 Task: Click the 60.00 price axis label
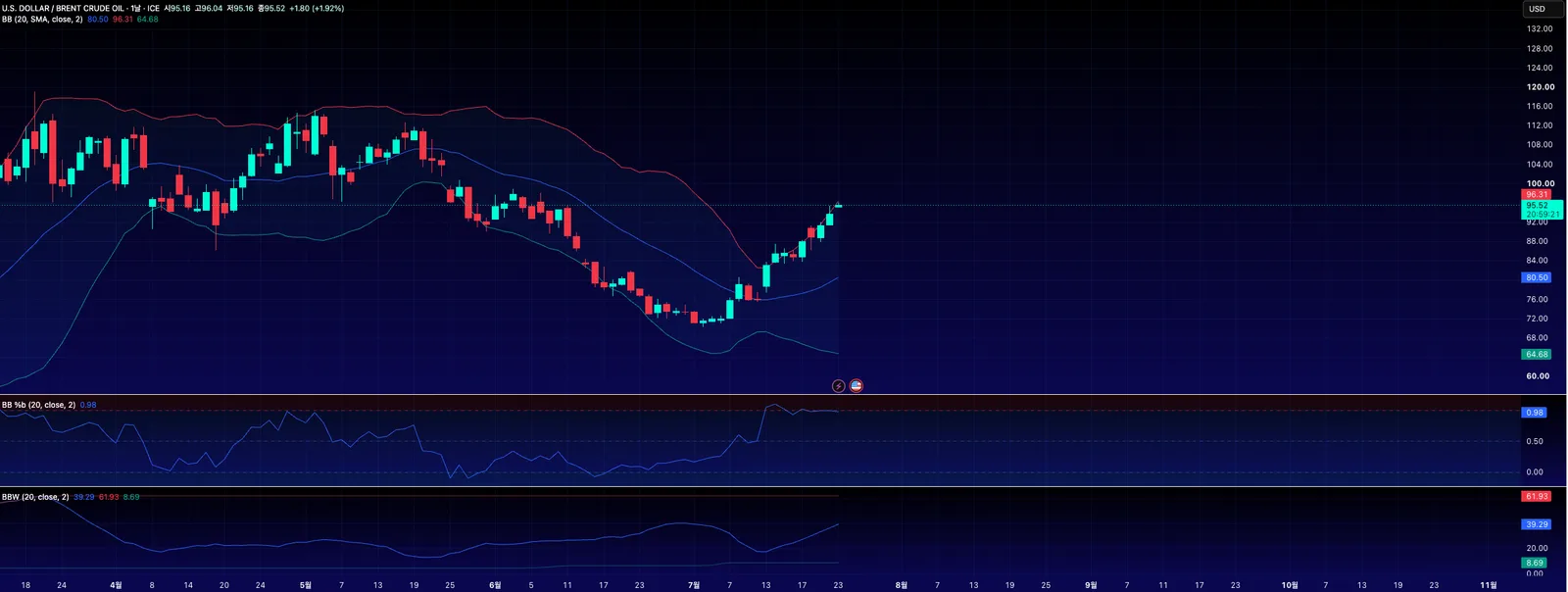pos(1538,376)
